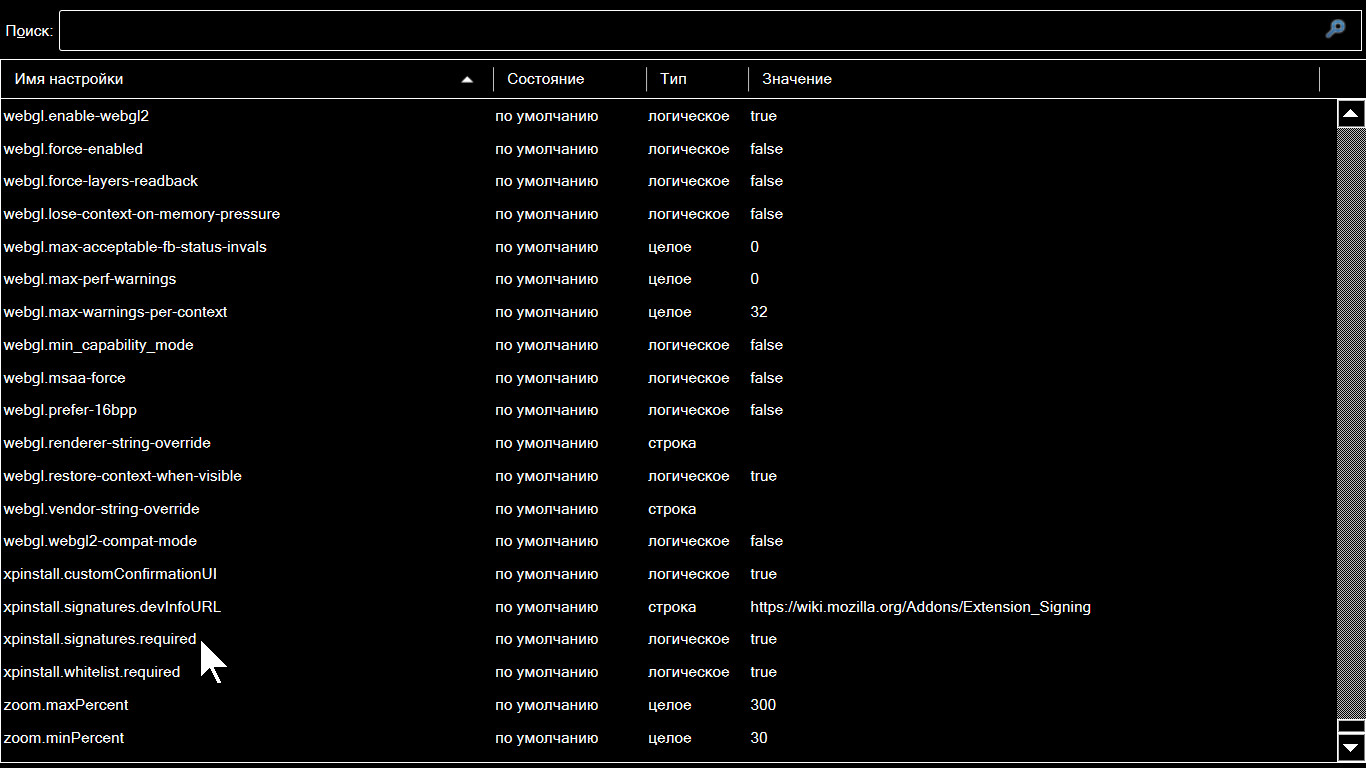1366x768 pixels.
Task: Click the scrollbar down arrow
Action: pyautogui.click(x=1351, y=746)
